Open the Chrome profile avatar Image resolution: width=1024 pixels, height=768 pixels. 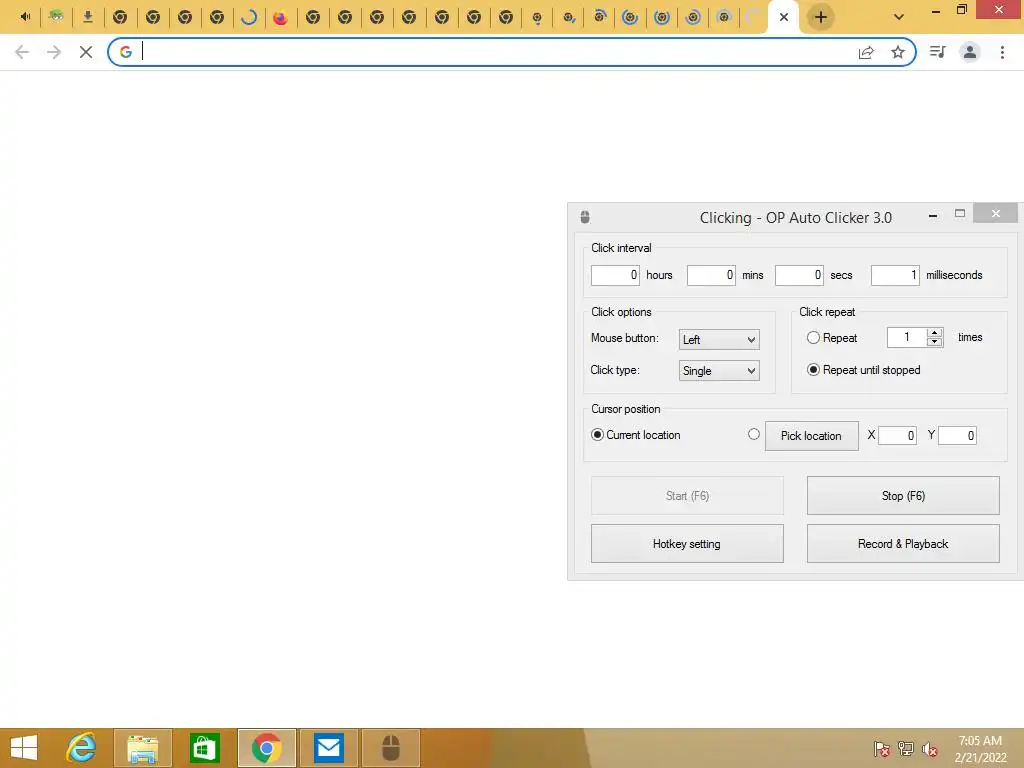click(x=970, y=52)
